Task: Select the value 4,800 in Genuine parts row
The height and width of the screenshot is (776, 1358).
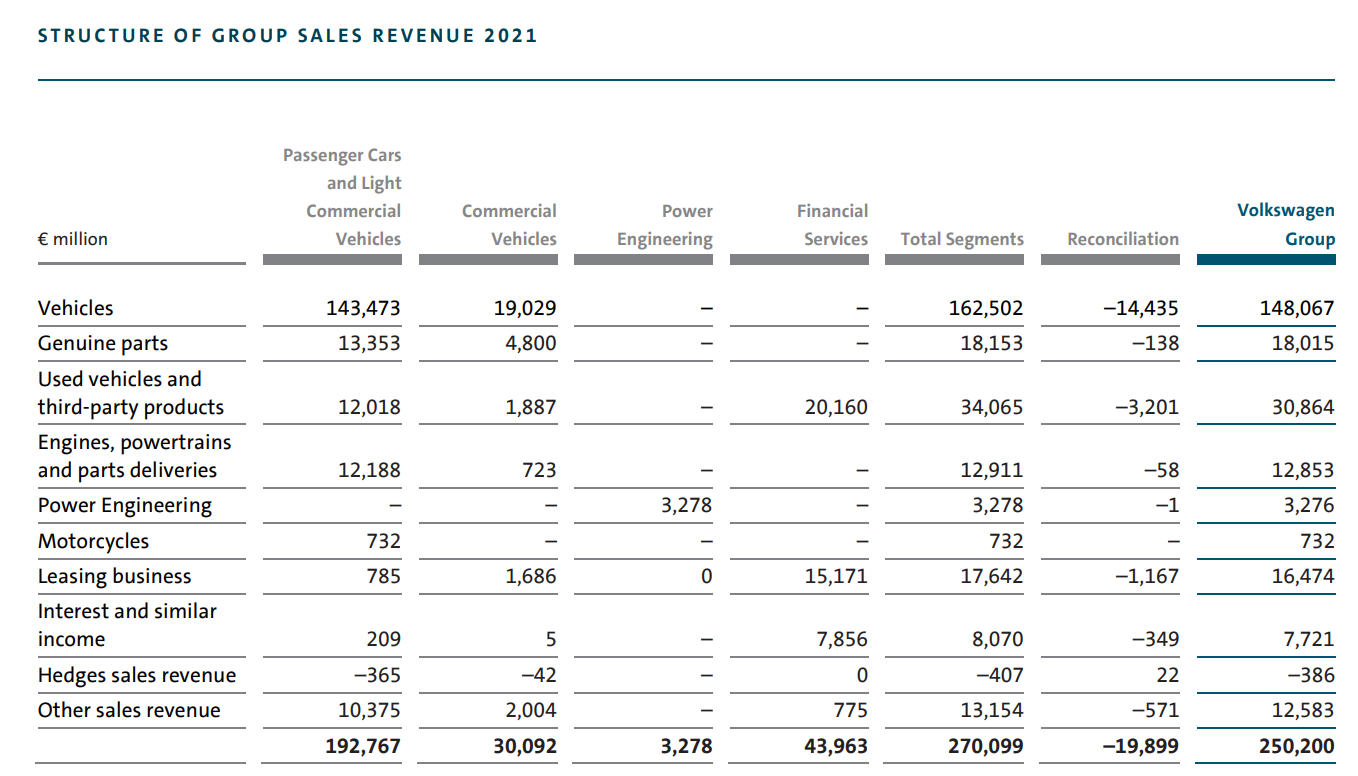Action: [x=530, y=343]
